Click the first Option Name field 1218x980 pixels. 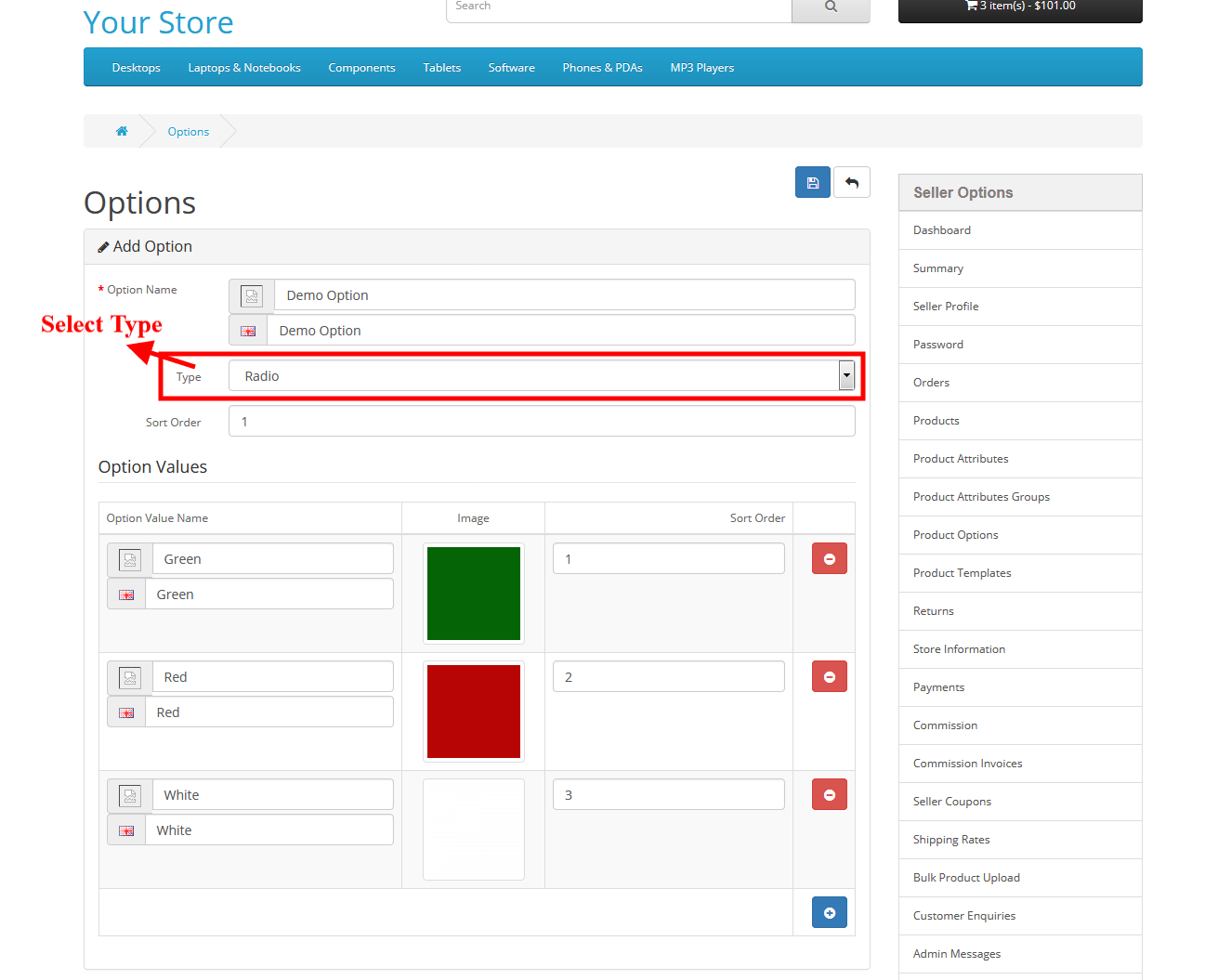click(x=565, y=295)
